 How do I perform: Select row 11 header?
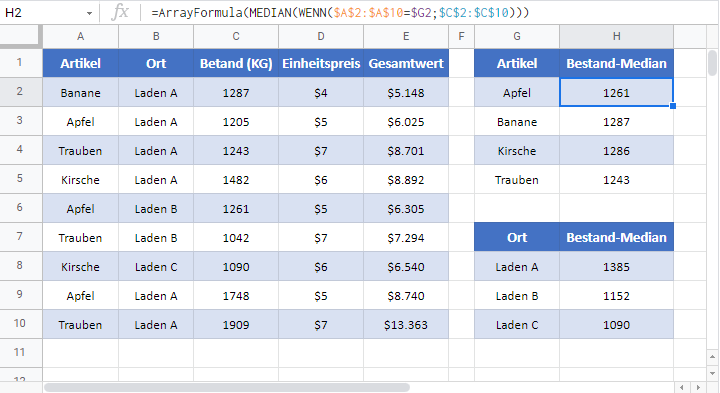click(x=21, y=353)
